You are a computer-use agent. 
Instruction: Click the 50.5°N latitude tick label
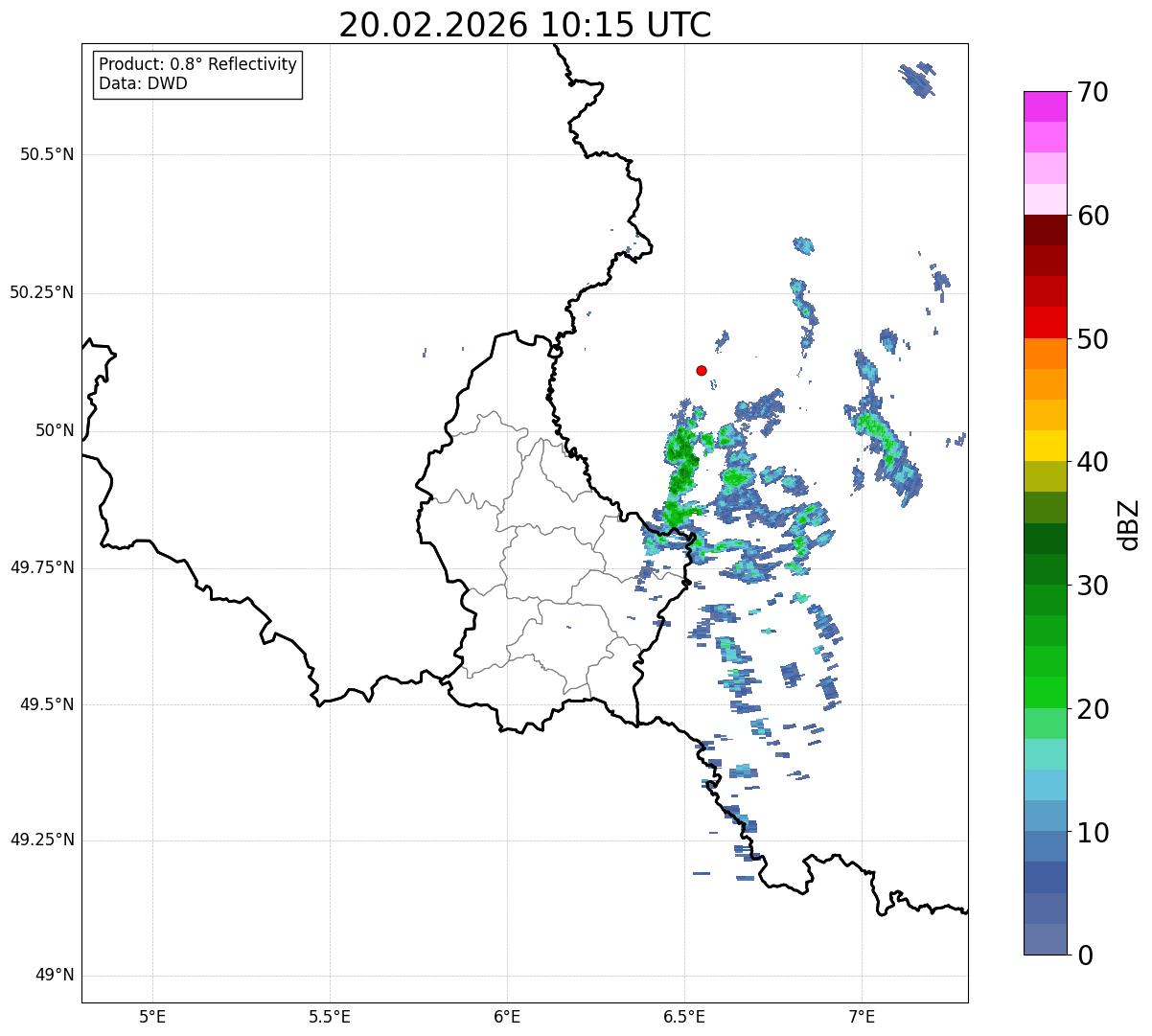point(47,154)
